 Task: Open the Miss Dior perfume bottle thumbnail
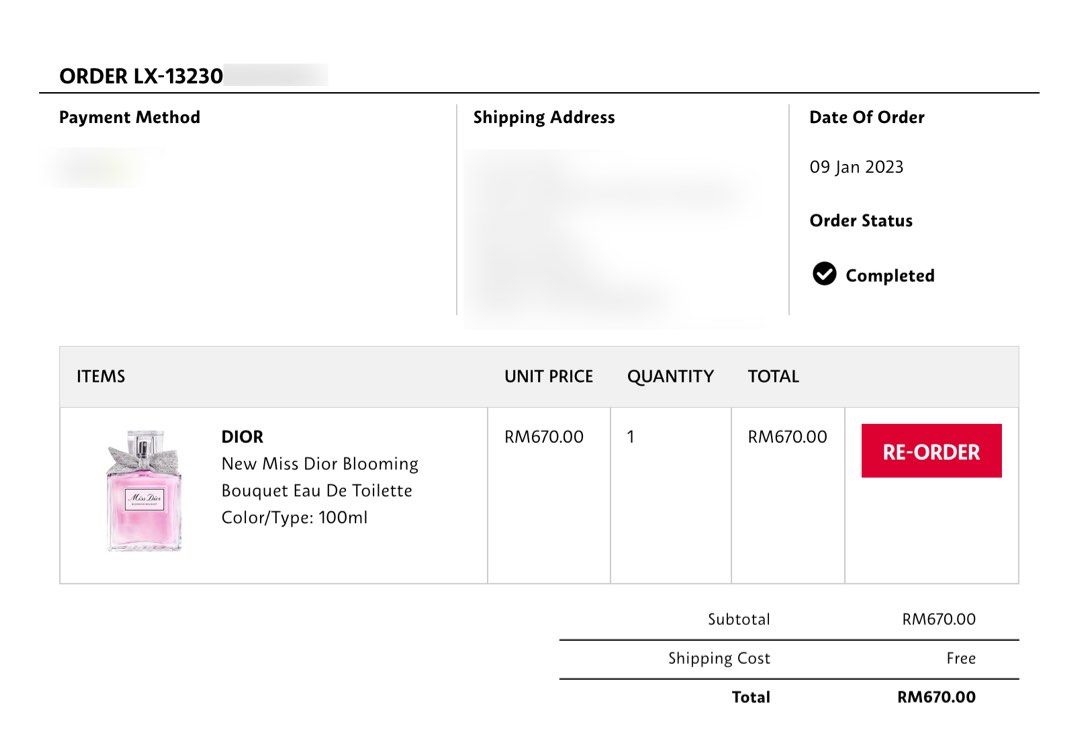tap(144, 491)
